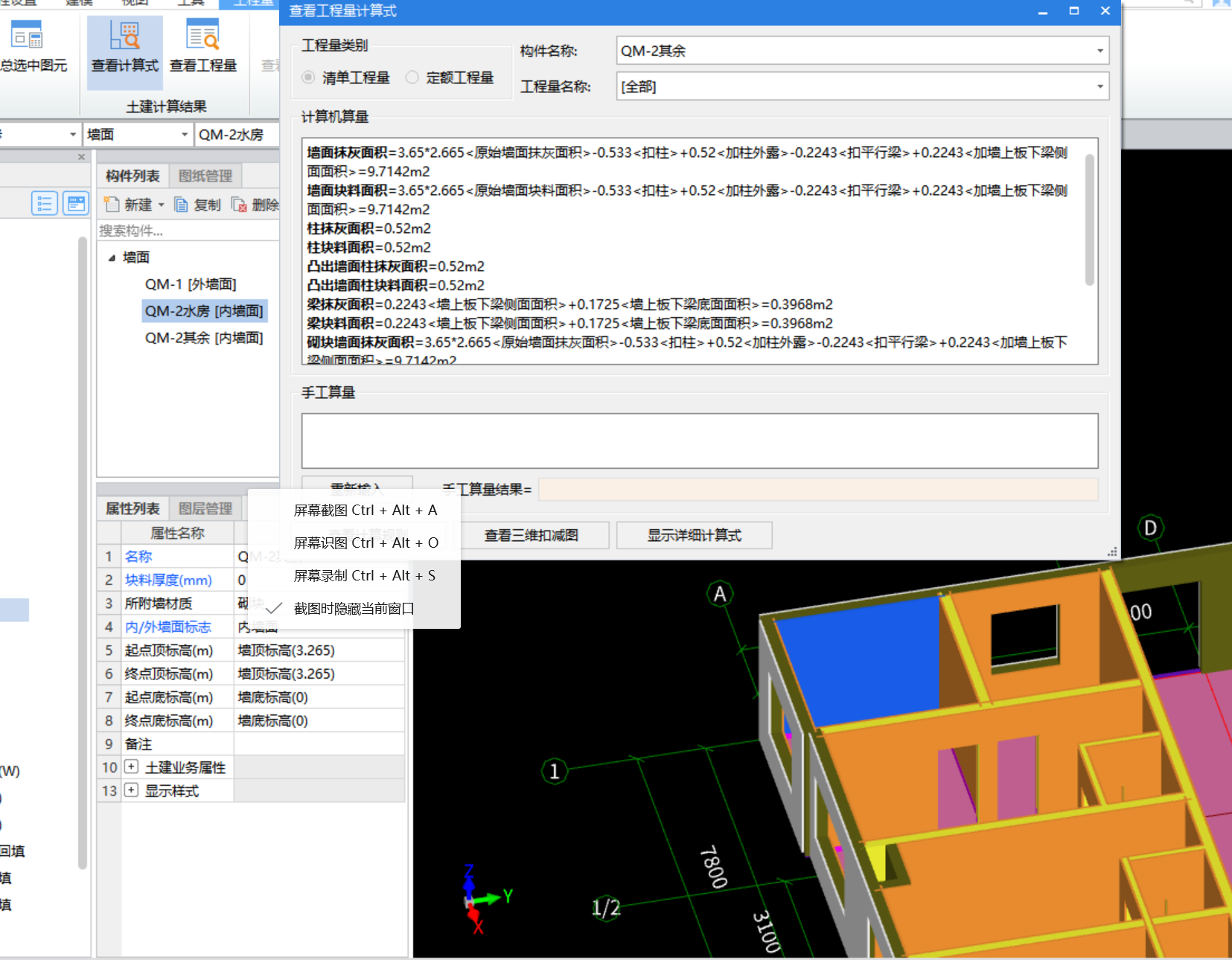
Task: Select QM-1 [外墙面] in component tree
Action: coord(191,284)
